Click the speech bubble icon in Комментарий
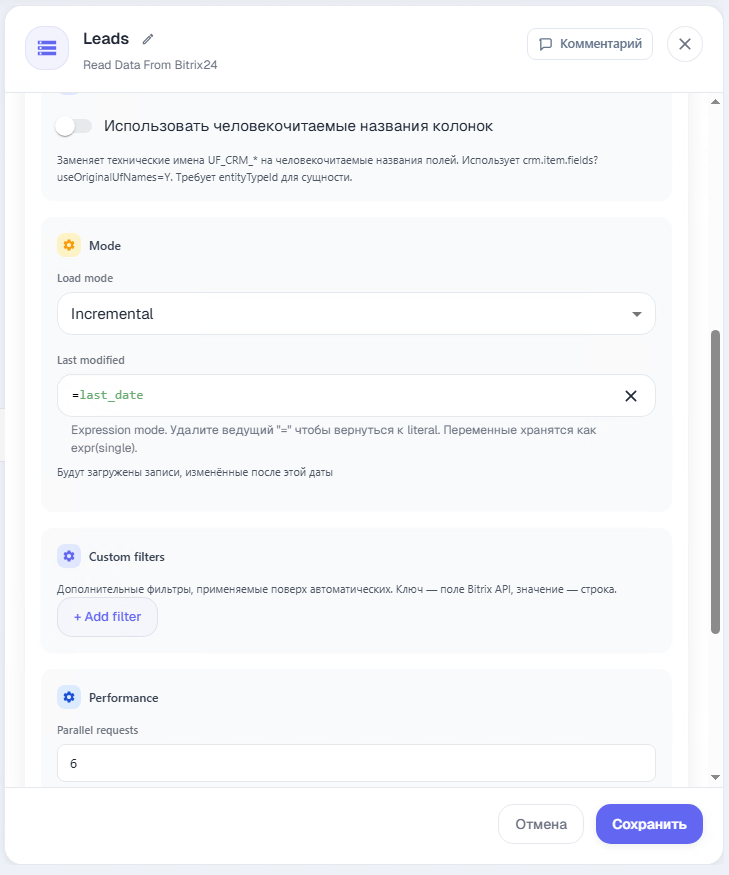Screen dimensions: 729x875 545,44
